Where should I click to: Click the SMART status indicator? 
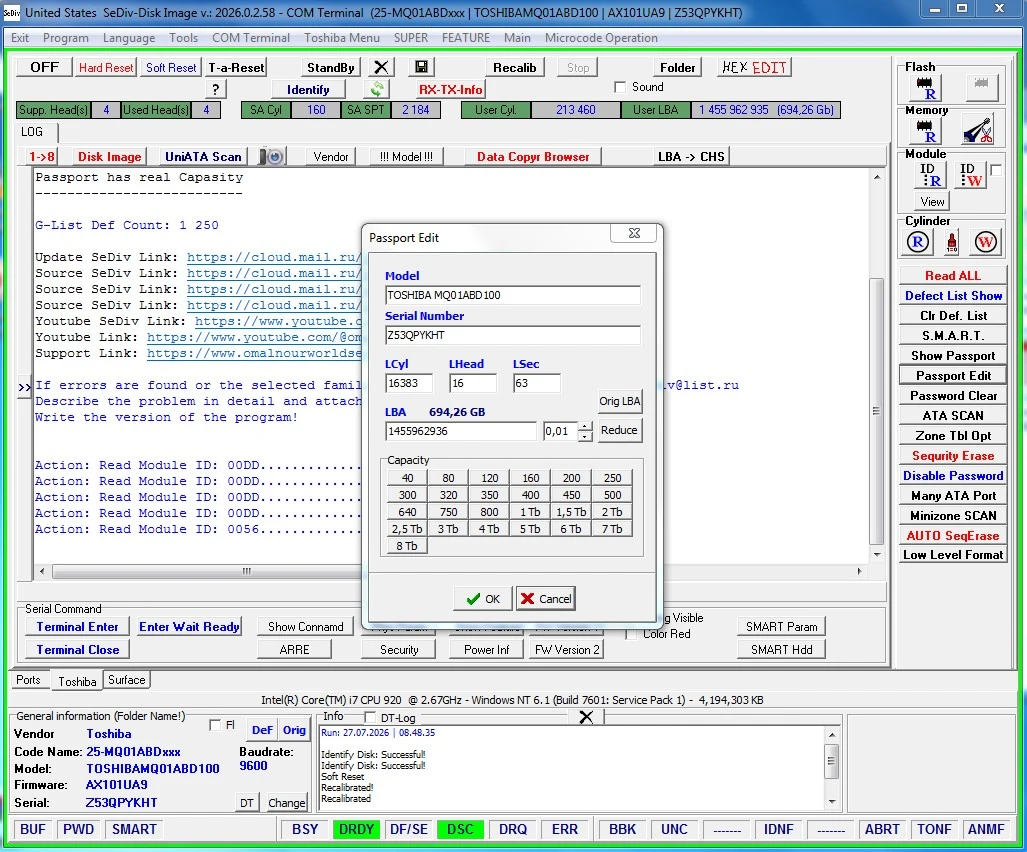[x=134, y=829]
